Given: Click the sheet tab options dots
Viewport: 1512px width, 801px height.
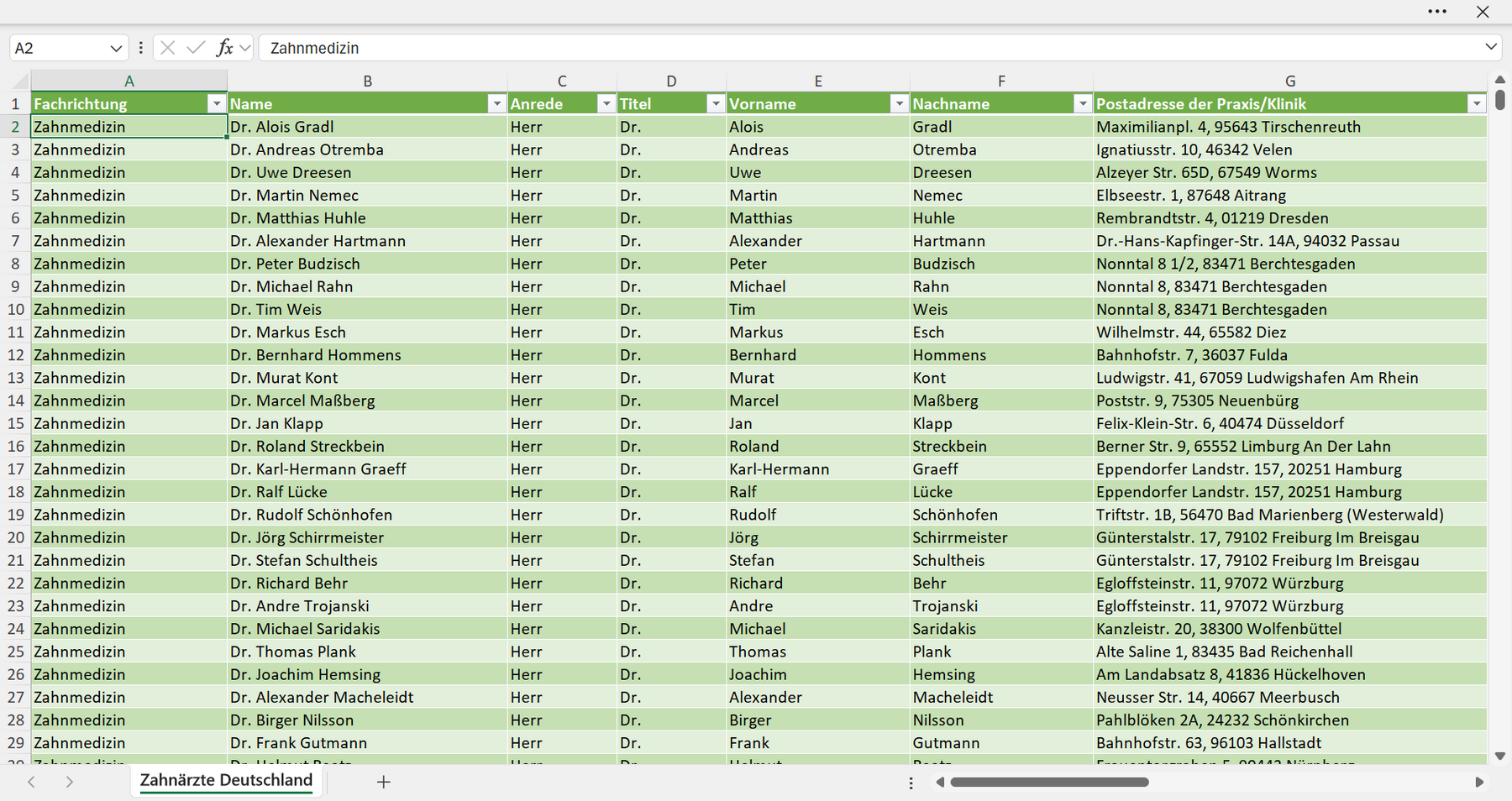Looking at the screenshot, I should [911, 783].
